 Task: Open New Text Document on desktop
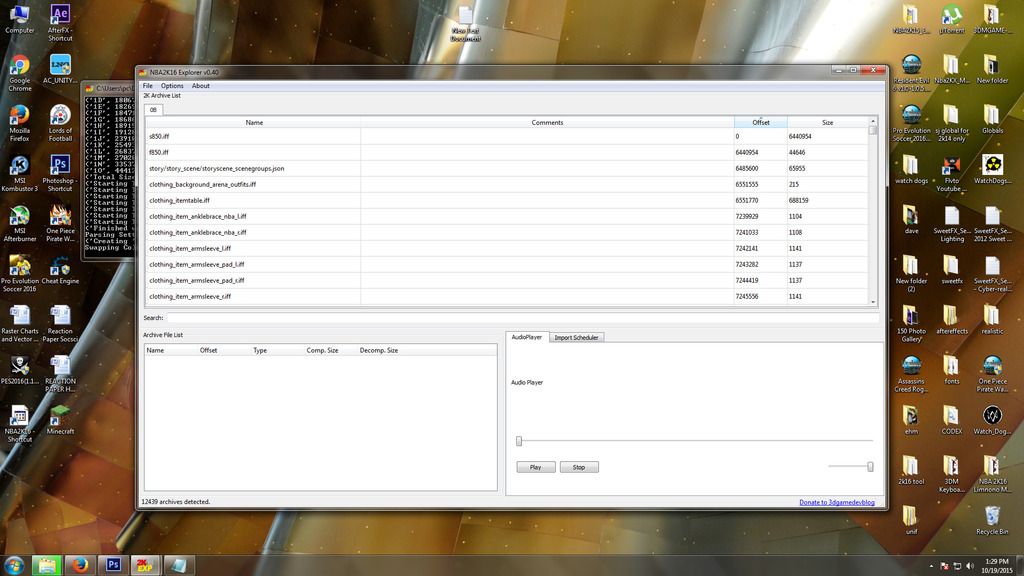coord(465,24)
